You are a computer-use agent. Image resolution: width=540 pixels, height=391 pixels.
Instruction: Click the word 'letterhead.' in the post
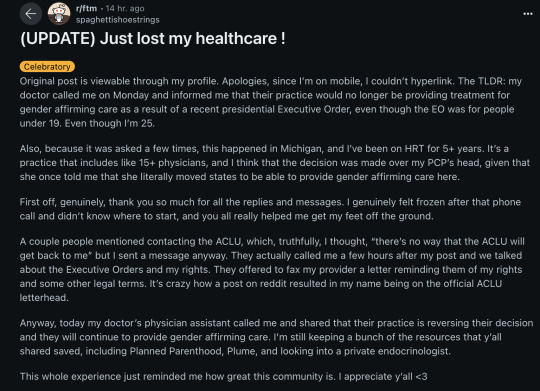(44, 298)
